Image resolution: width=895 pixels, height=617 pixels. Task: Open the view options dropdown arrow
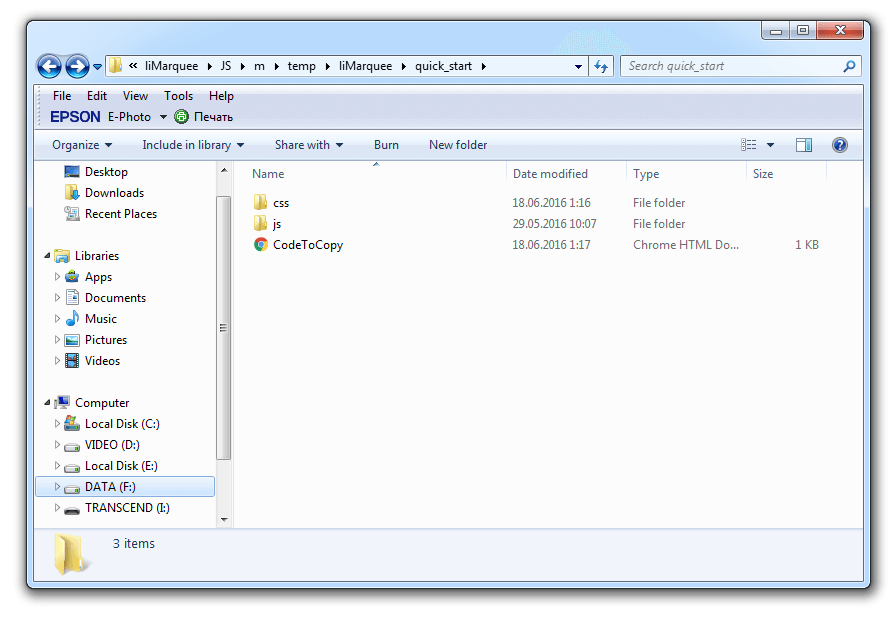pyautogui.click(x=770, y=145)
